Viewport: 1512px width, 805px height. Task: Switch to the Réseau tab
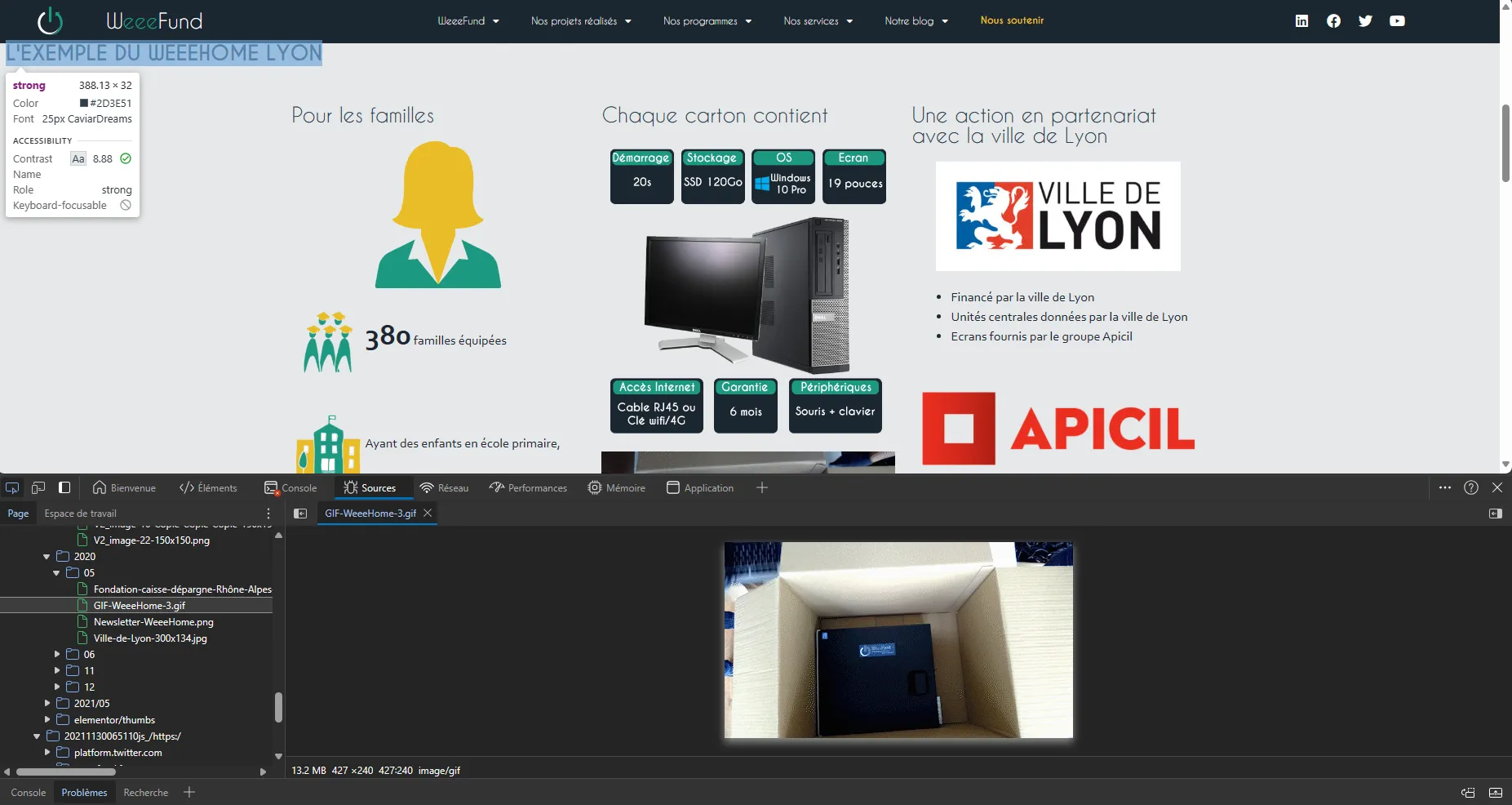445,488
